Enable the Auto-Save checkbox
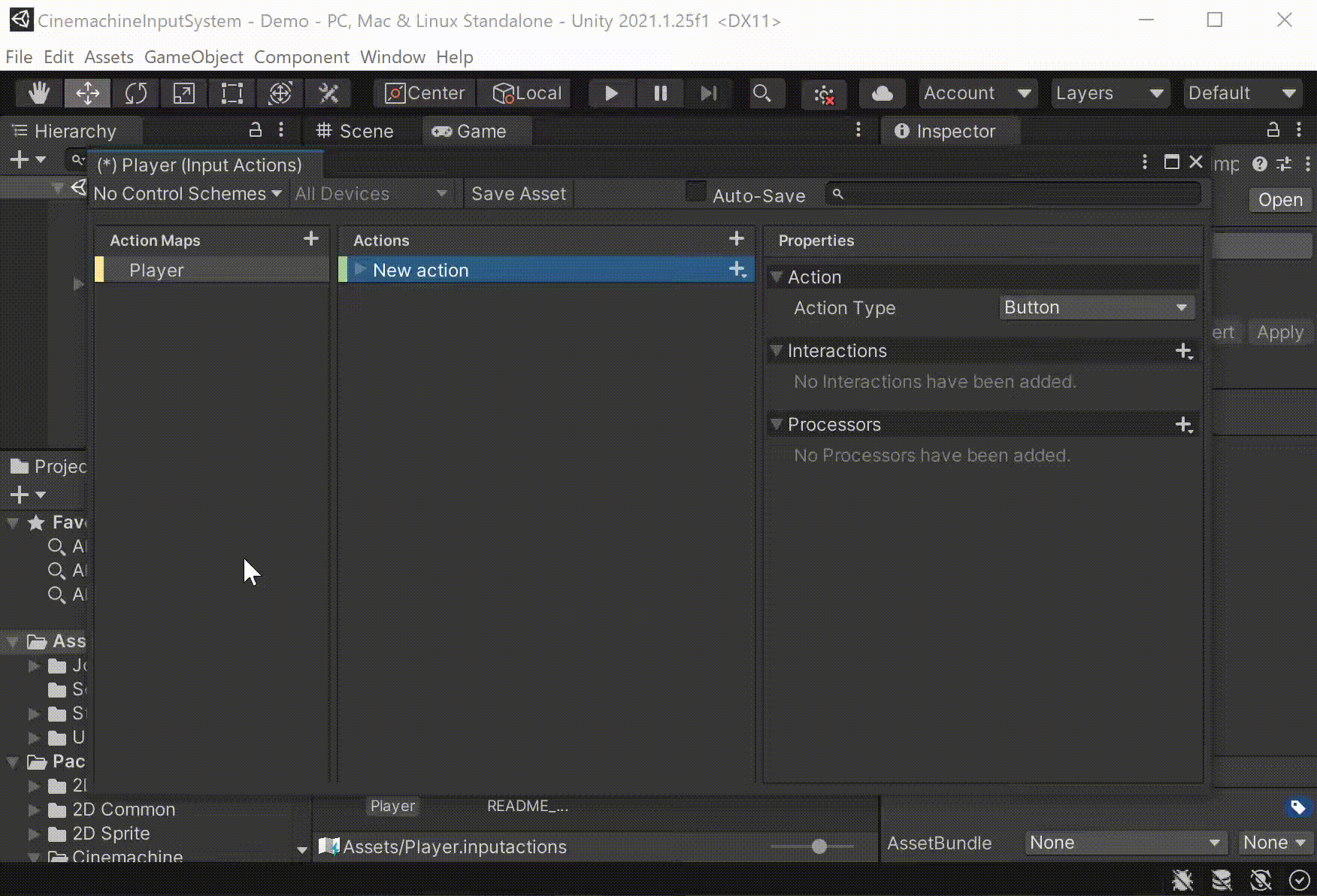This screenshot has width=1317, height=896. (x=696, y=192)
